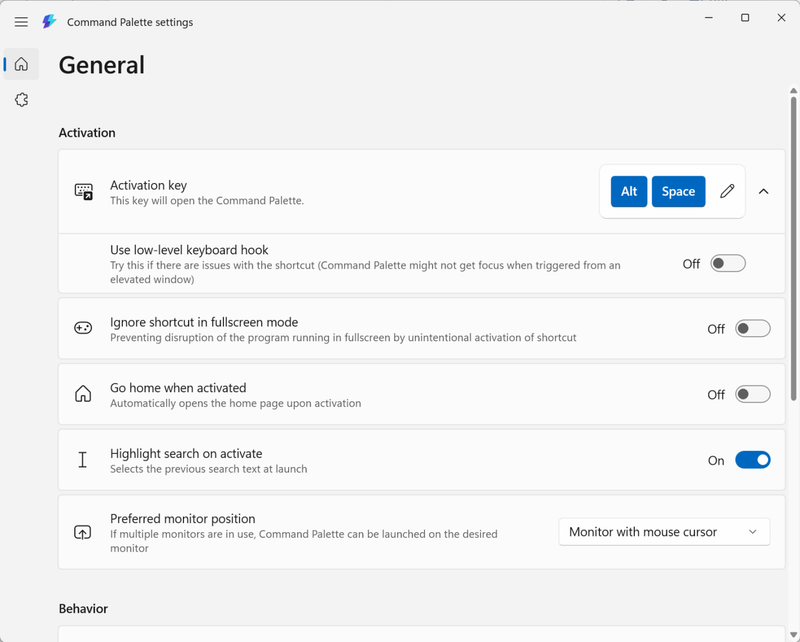Click the Command Palette lightning bolt logo
800x642 pixels.
49,22
